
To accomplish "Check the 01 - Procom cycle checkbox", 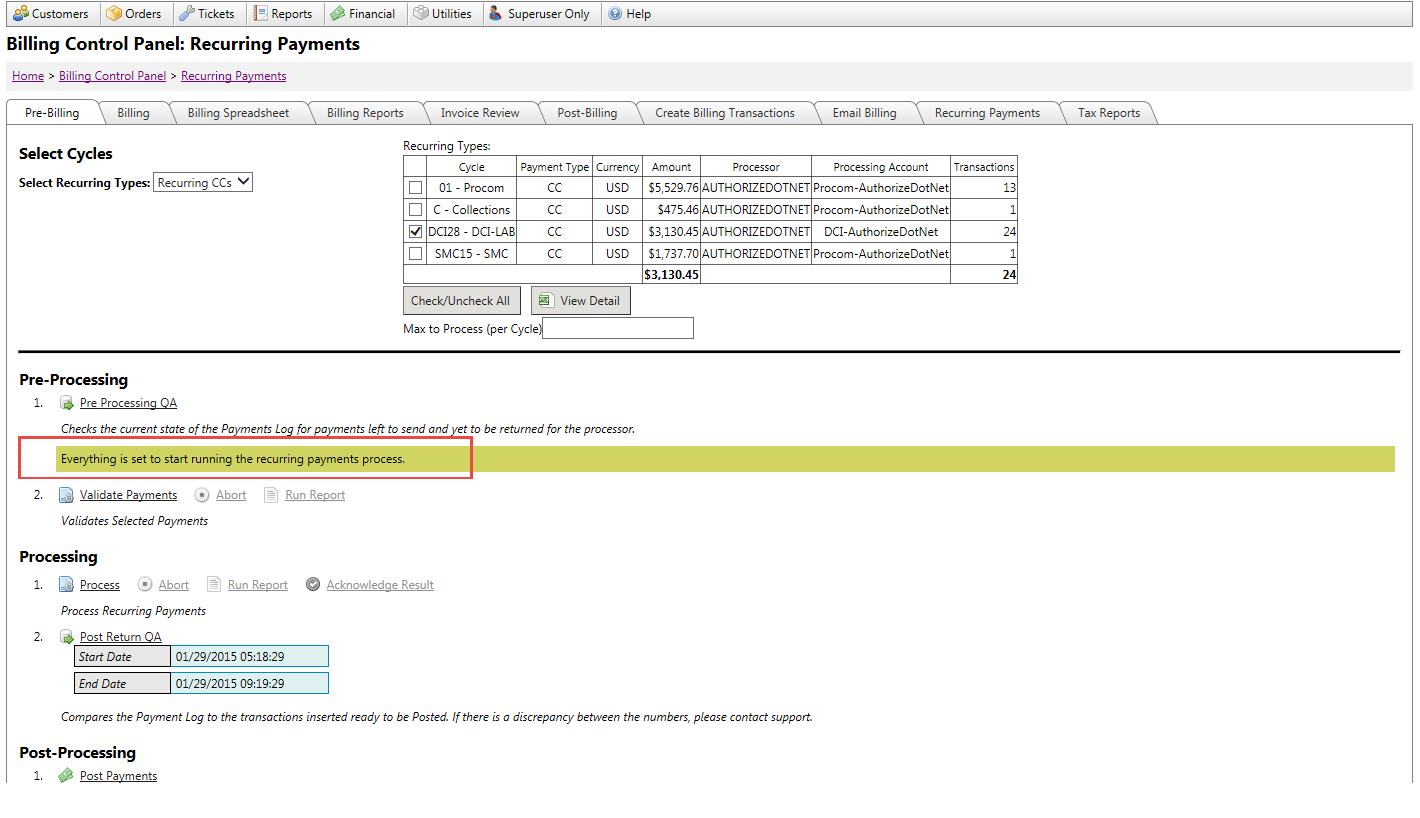I will (x=415, y=188).
